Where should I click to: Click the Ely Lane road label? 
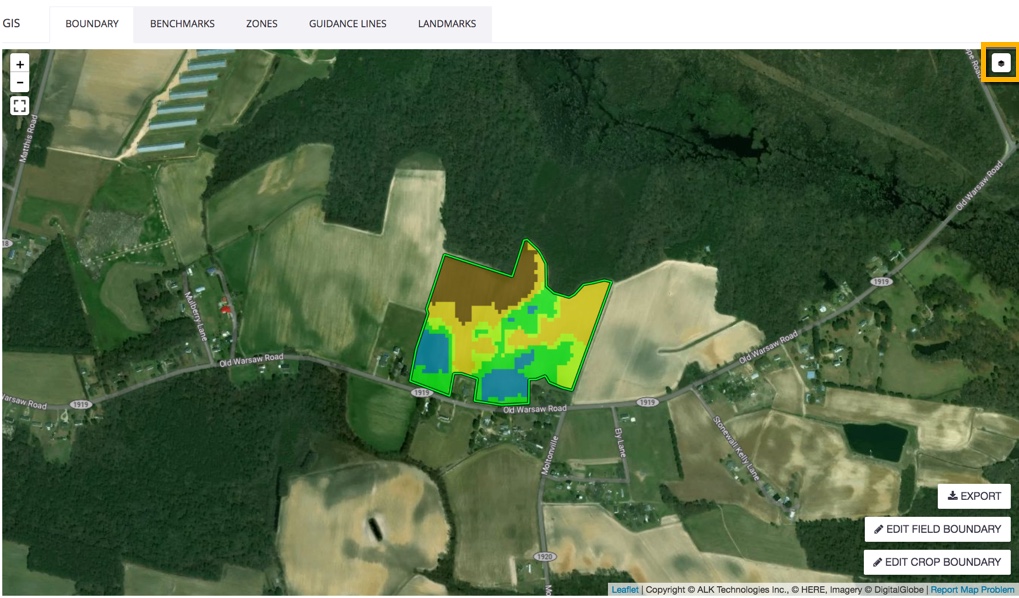pyautogui.click(x=619, y=442)
